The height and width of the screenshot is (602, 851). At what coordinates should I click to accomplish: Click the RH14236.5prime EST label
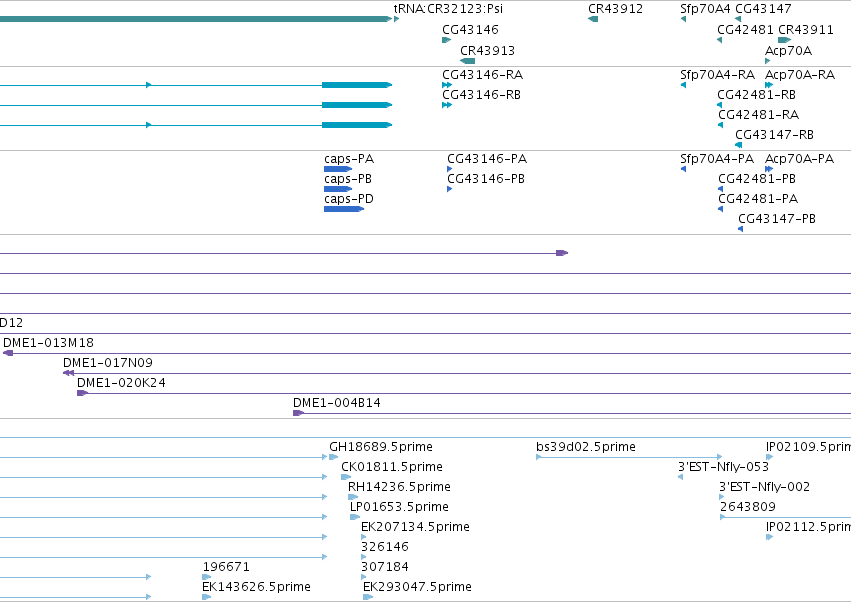399,487
